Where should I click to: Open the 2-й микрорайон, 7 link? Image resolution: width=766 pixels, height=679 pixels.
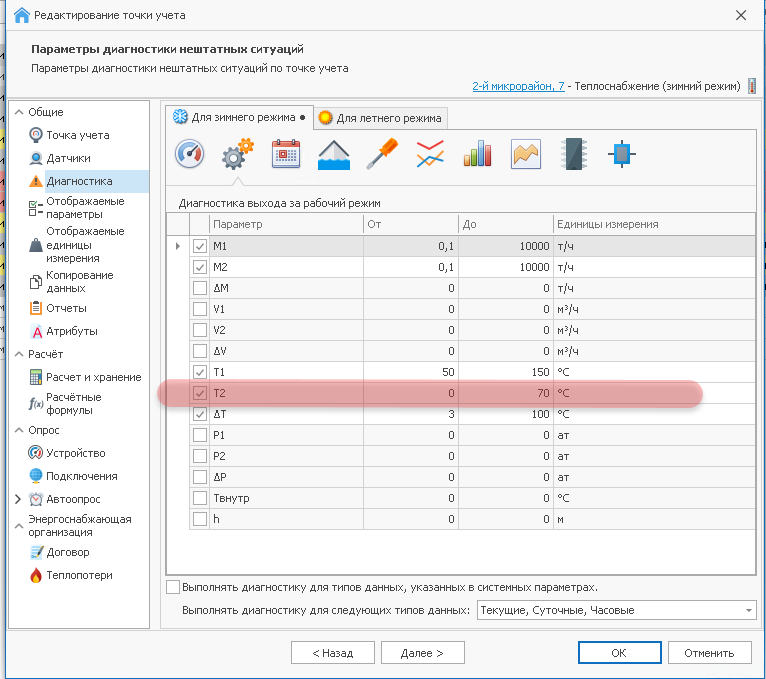point(518,87)
